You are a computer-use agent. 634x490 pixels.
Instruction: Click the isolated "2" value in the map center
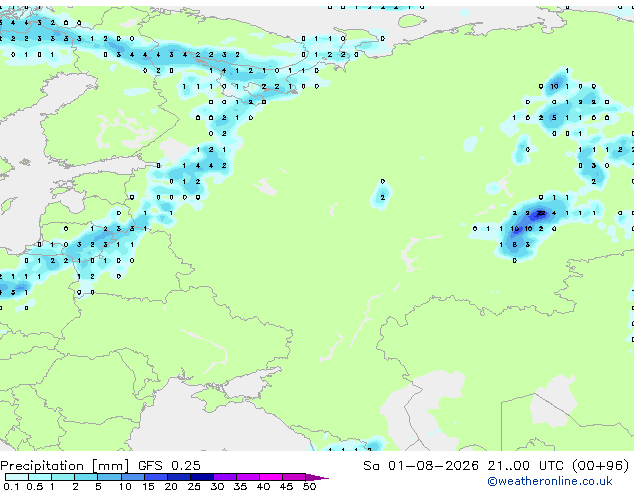coord(383,197)
